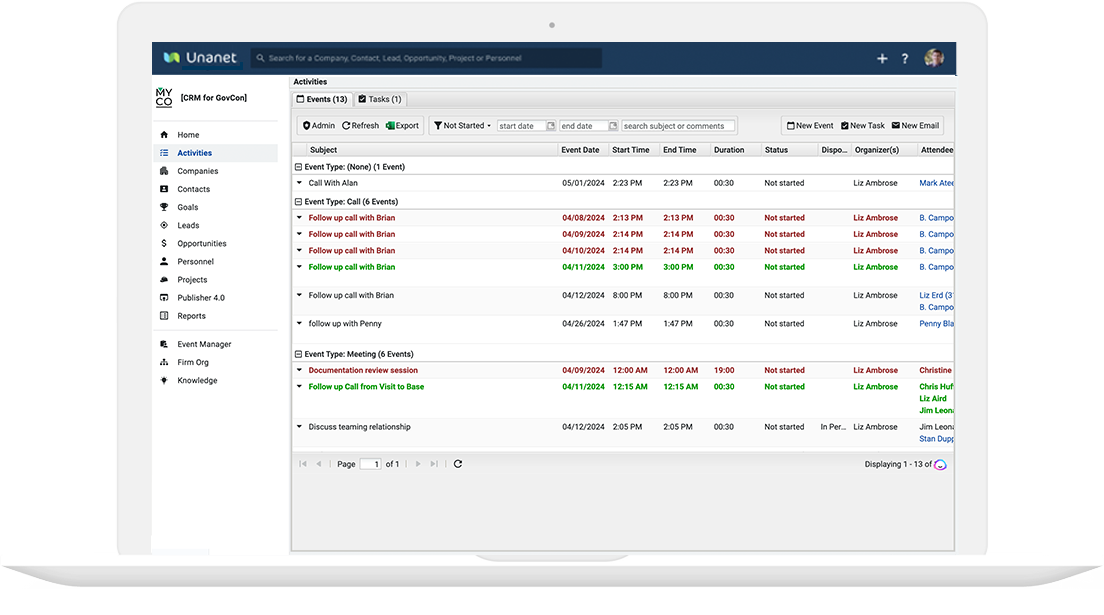Screen dimensions: 1104x615
Task: Open the Admin toolbar option
Action: pyautogui.click(x=318, y=125)
